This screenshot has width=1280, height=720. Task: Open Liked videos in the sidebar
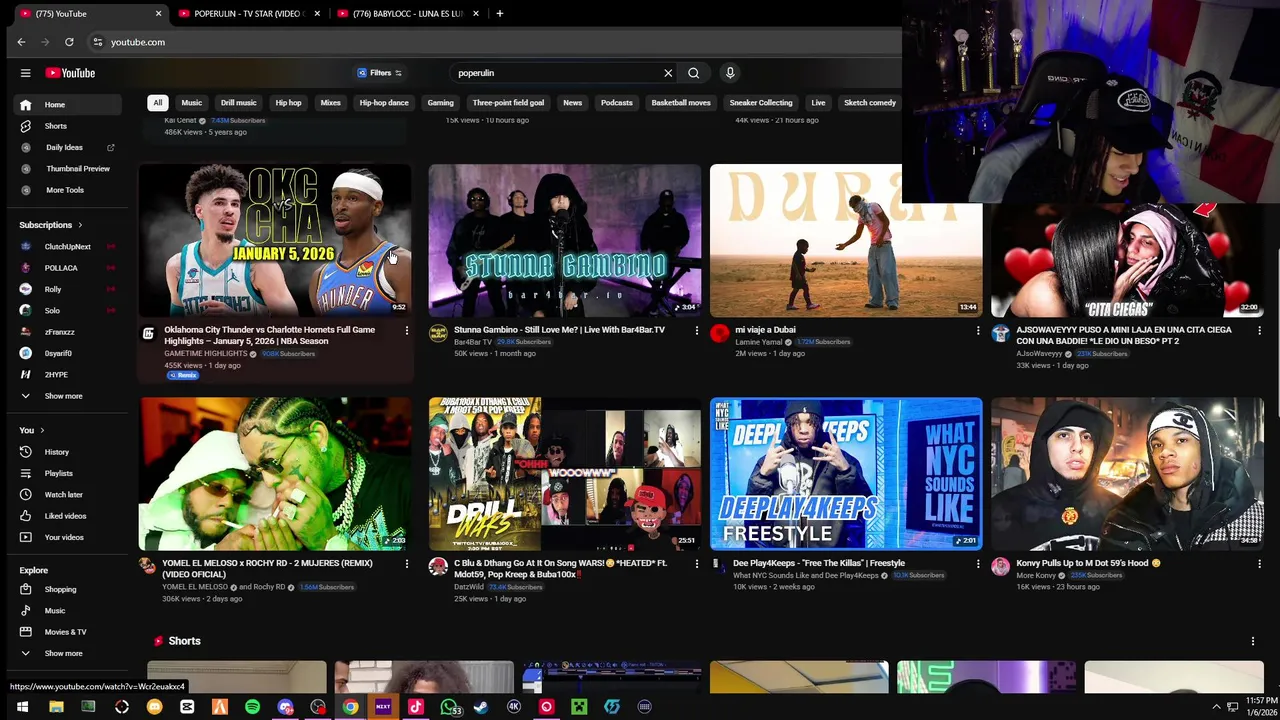65,516
